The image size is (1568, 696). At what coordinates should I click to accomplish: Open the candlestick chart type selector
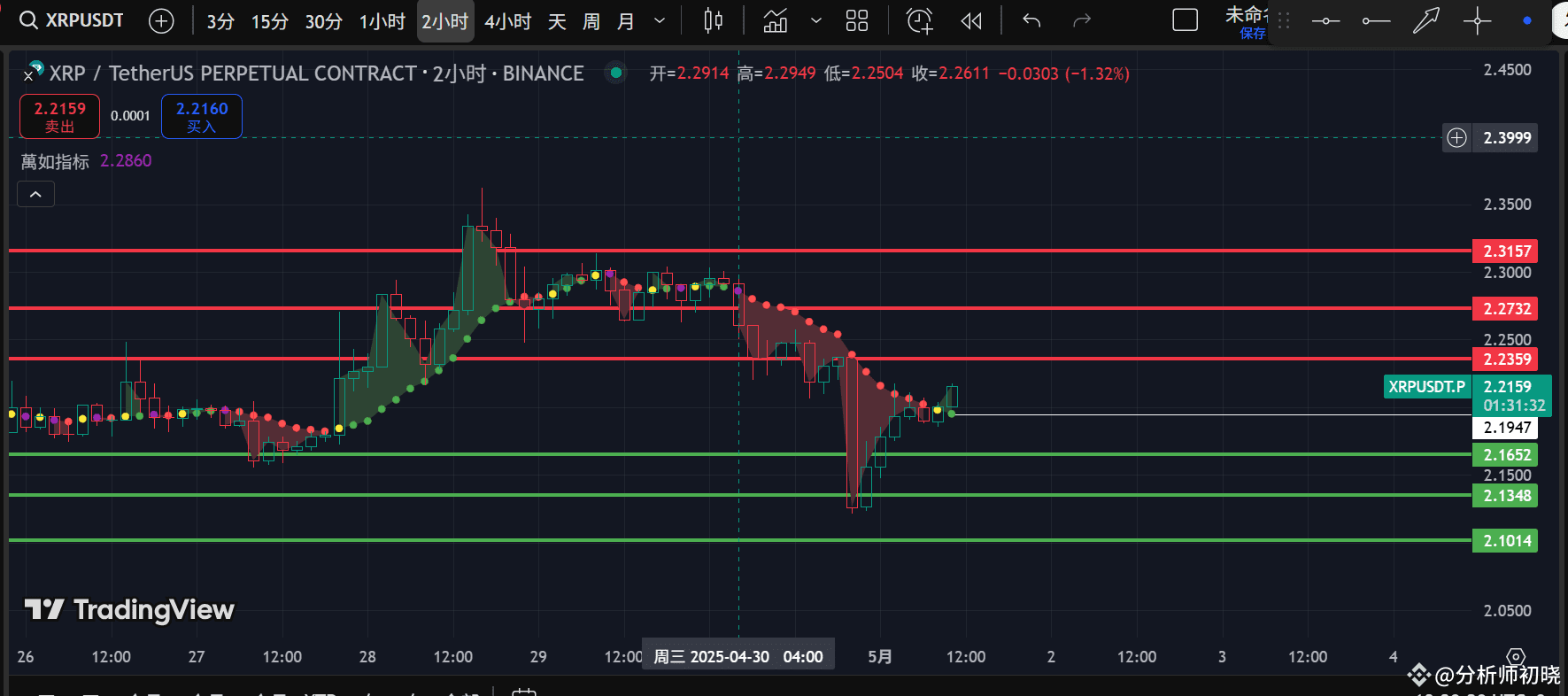click(713, 20)
